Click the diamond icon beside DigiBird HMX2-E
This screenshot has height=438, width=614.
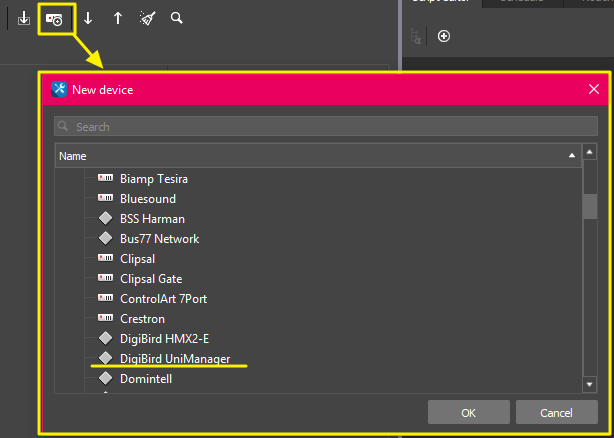click(105, 338)
